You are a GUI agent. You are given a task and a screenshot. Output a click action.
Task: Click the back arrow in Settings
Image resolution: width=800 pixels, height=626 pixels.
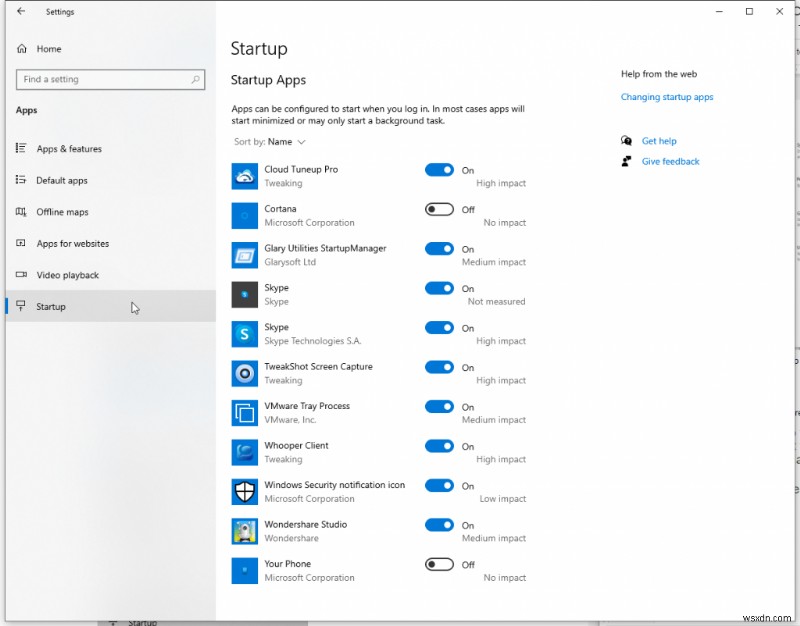(22, 11)
